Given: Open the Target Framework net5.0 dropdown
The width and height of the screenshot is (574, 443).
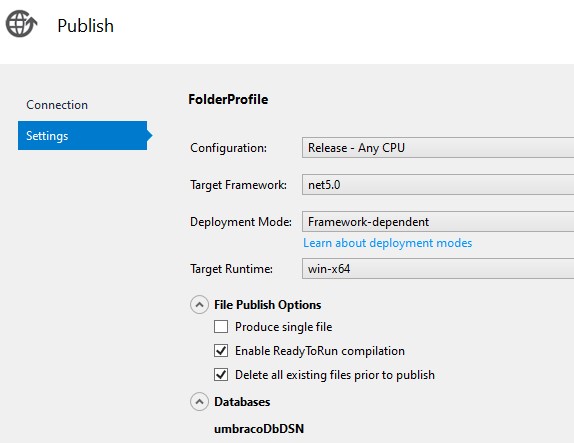Looking at the screenshot, I should tap(438, 185).
